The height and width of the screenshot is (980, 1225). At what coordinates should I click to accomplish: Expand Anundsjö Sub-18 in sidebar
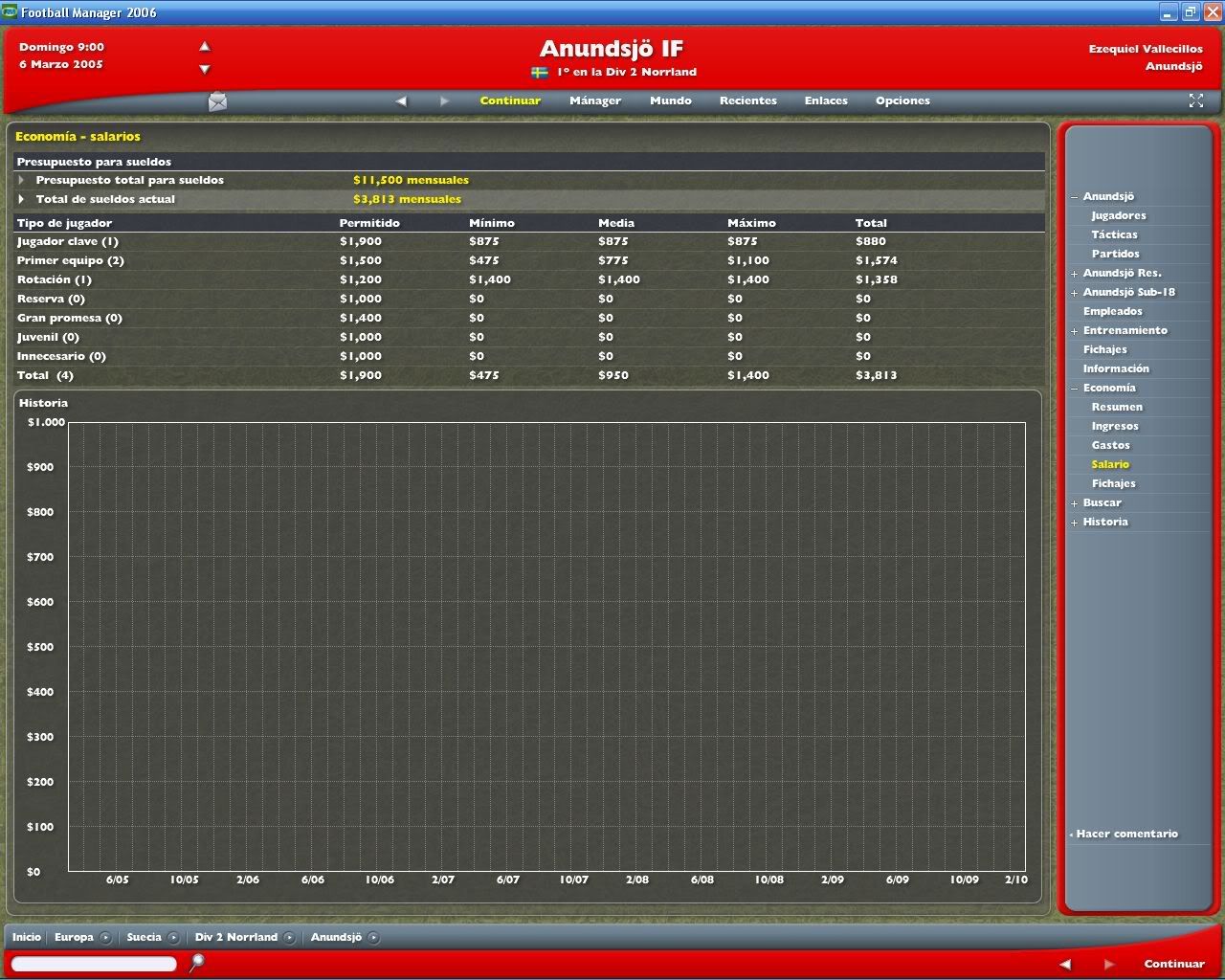[x=1074, y=293]
